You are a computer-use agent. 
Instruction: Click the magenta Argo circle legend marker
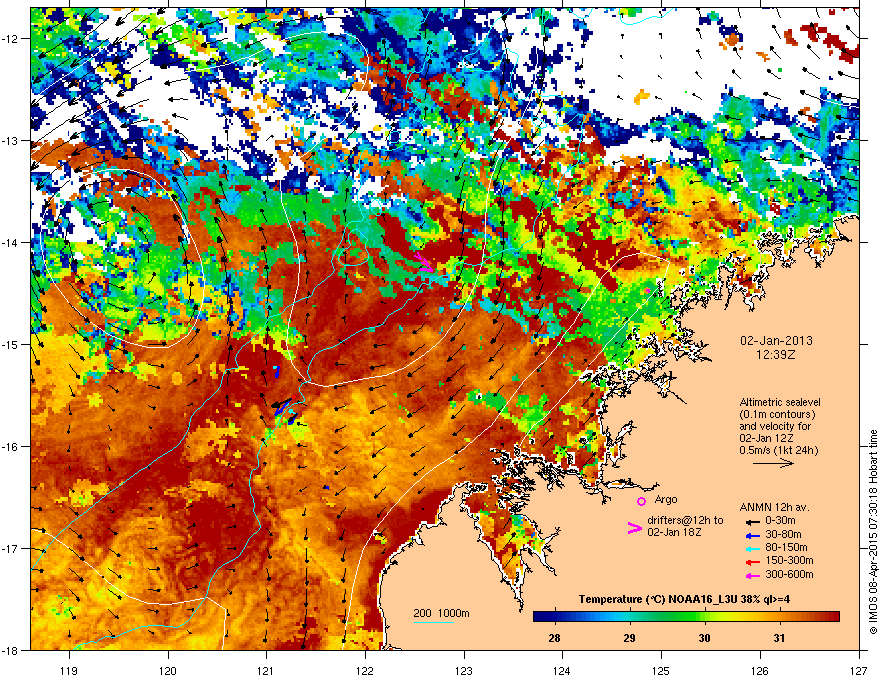[641, 501]
